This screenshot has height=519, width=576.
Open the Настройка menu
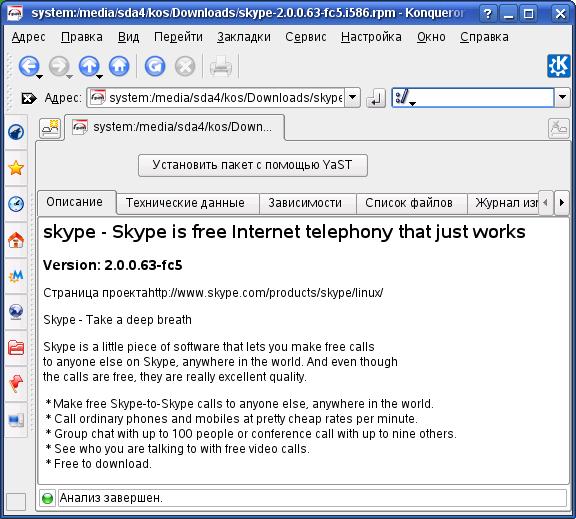(x=371, y=37)
